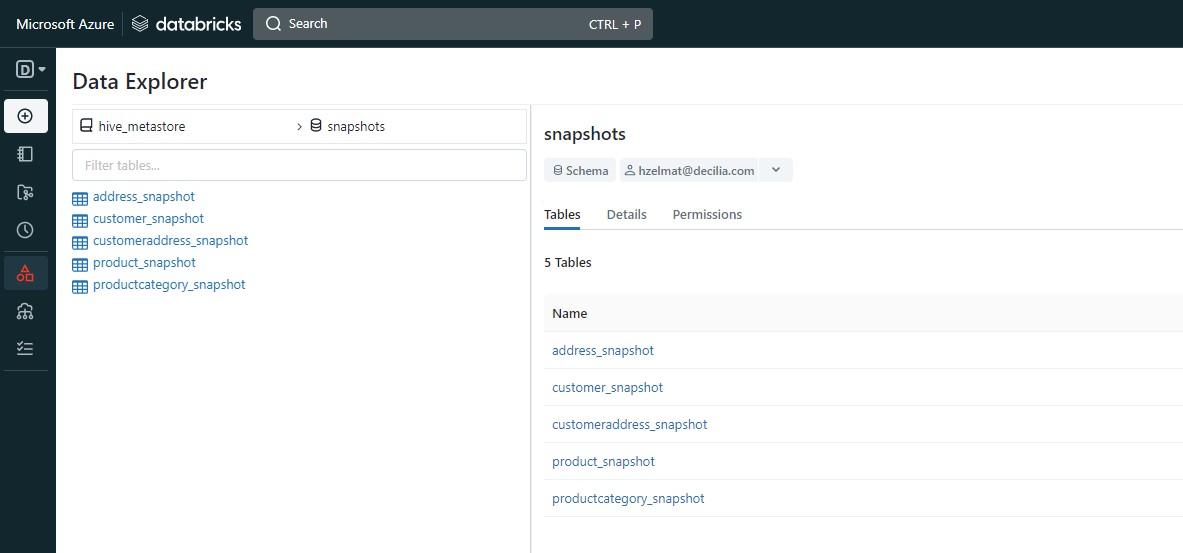Open the Workspace notebook sidebar icon
The image size is (1183, 553).
[26, 154]
